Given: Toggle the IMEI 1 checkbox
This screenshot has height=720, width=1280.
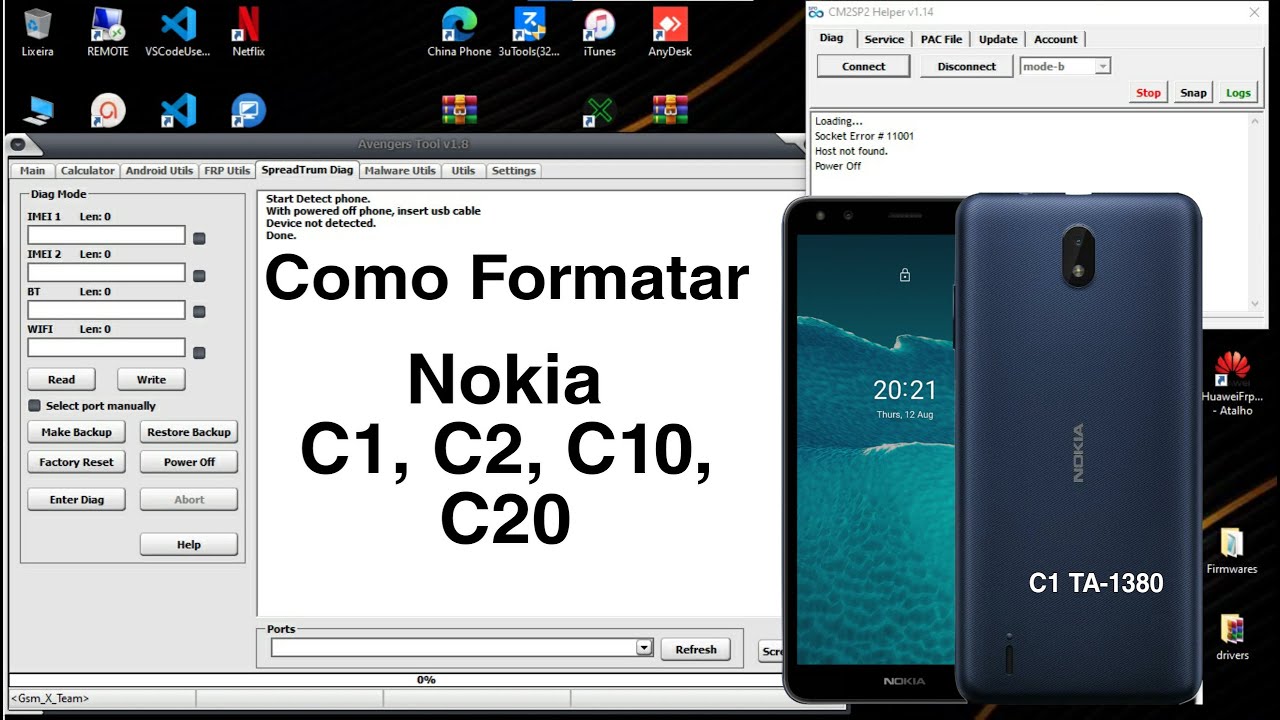Looking at the screenshot, I should (x=199, y=238).
